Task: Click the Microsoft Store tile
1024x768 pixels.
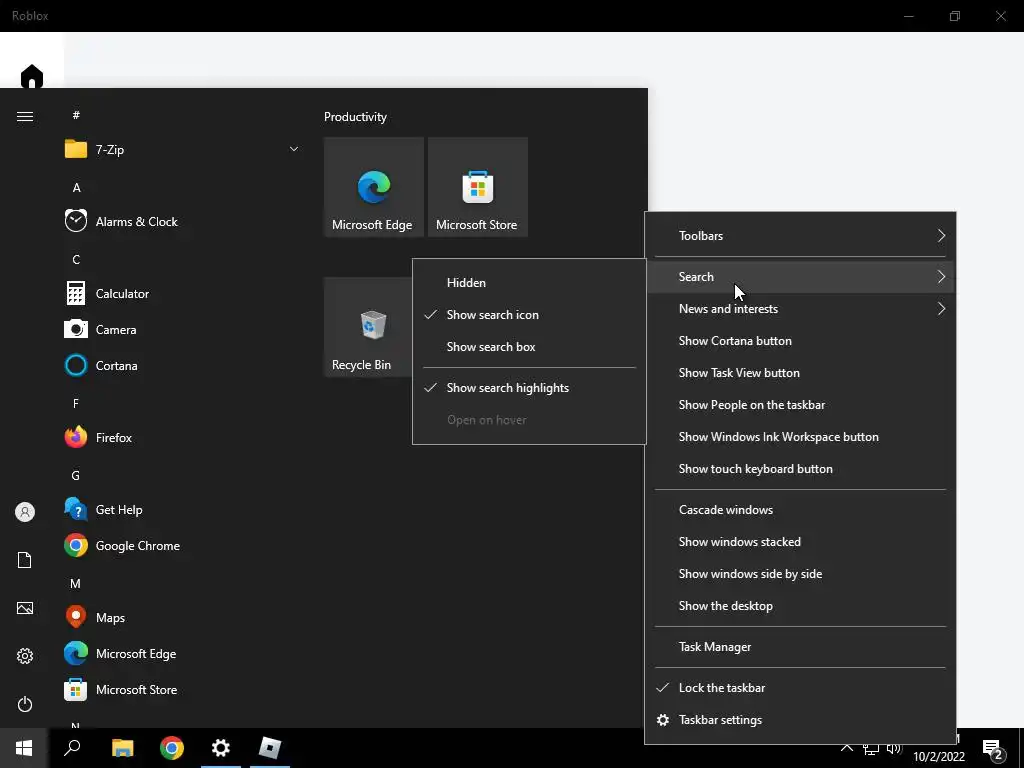Action: coord(477,187)
